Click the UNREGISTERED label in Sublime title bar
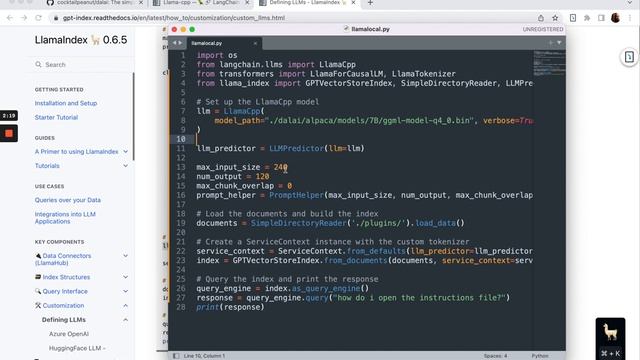Image resolution: width=640 pixels, height=360 pixels. (543, 29)
